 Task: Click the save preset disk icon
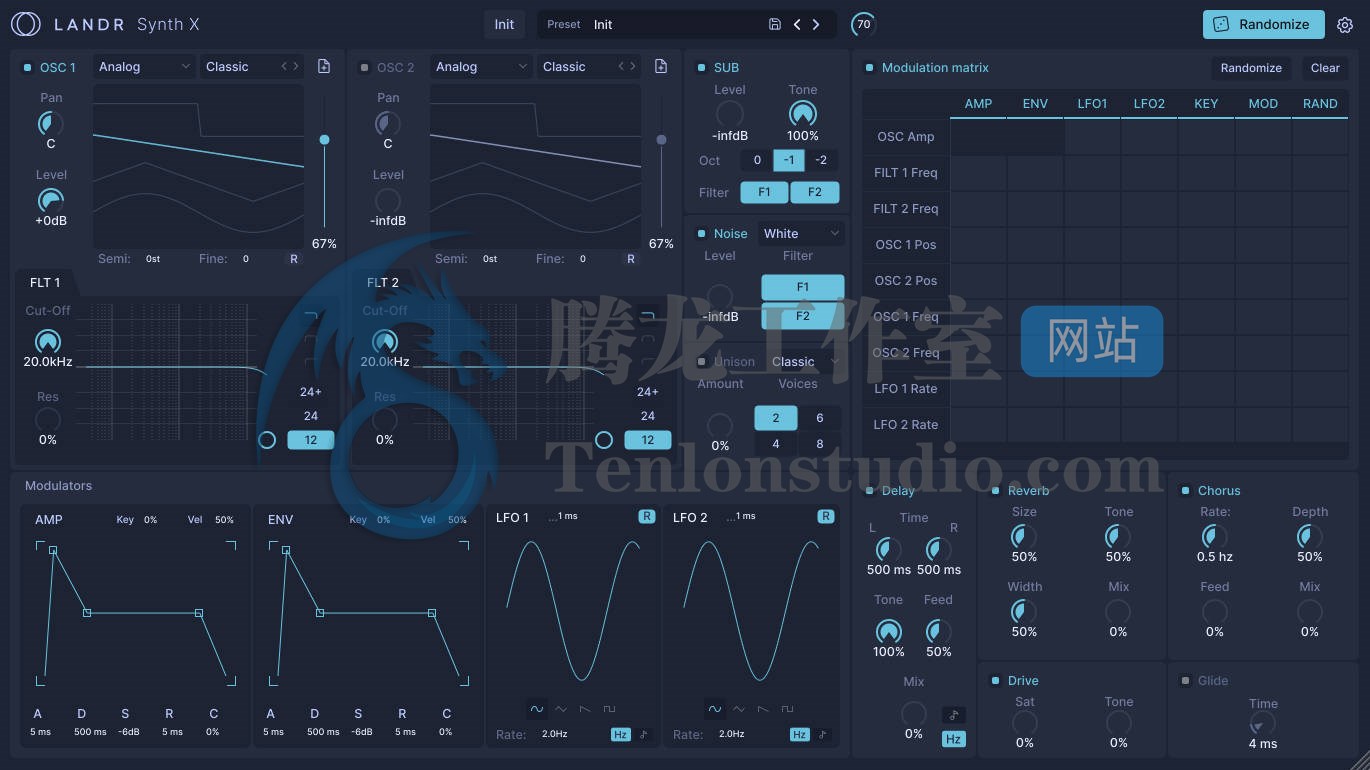click(775, 24)
